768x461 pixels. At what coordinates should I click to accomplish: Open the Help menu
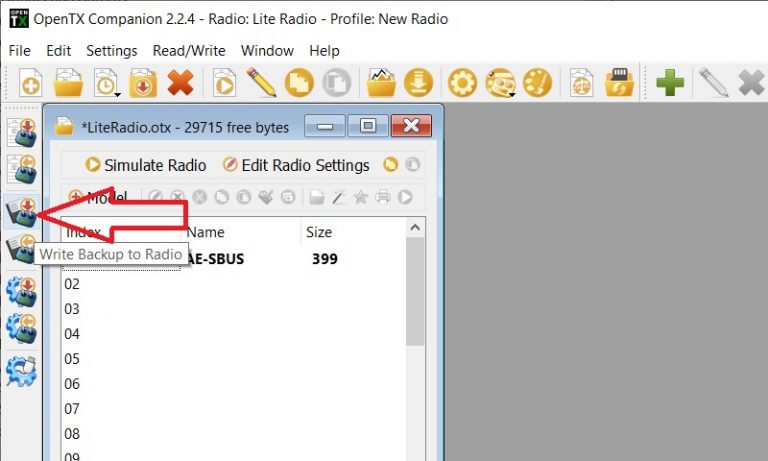(324, 50)
